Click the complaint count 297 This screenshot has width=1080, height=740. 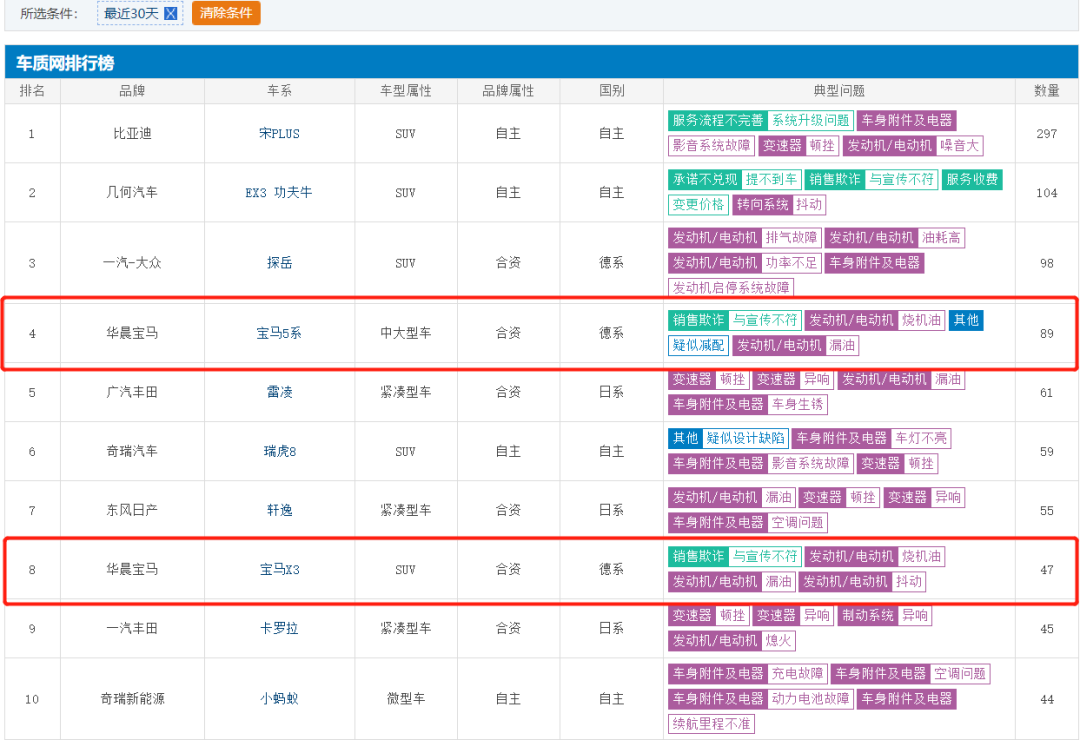[1046, 134]
